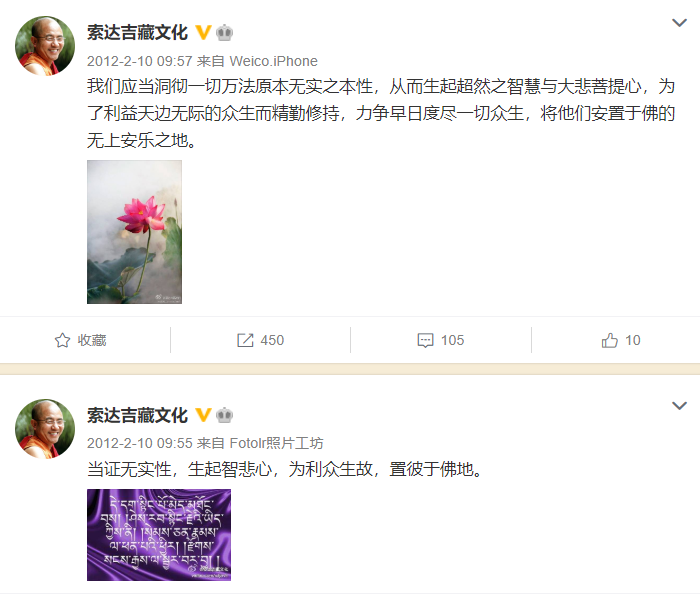Open timestamp 2012-2-10 09:57 of the first post

(139, 61)
